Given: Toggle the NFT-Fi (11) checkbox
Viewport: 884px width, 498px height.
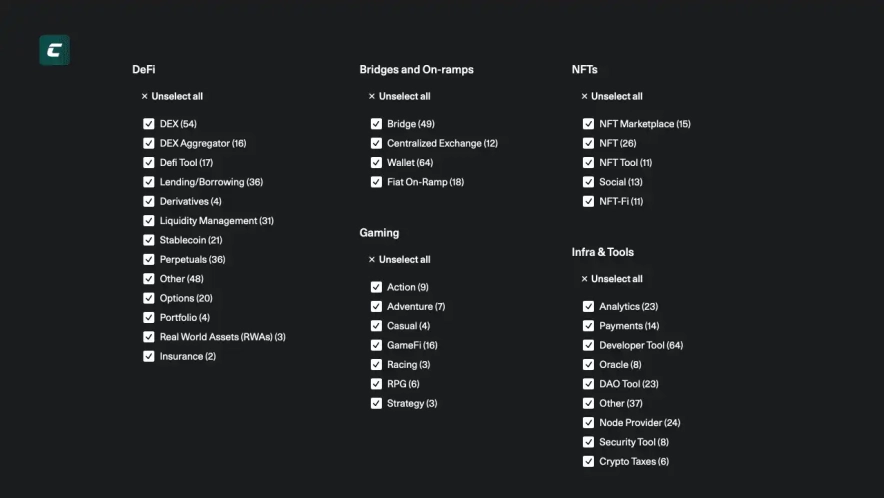Looking at the screenshot, I should coord(589,201).
